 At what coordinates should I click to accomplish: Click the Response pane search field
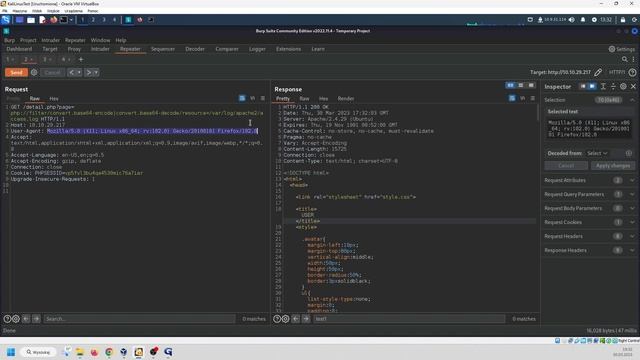point(409,319)
